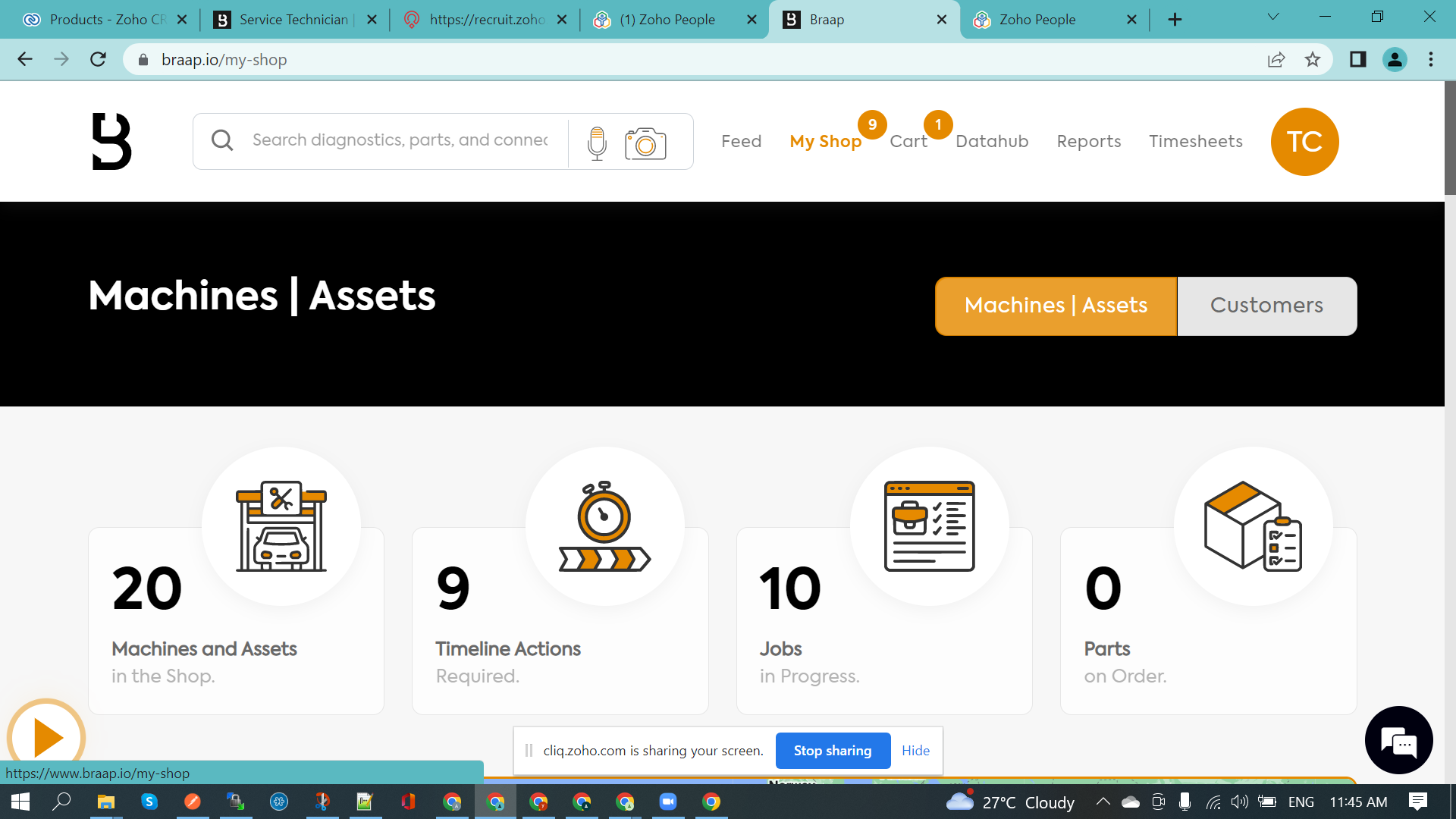Open the chat support bubble icon

pos(1398,741)
